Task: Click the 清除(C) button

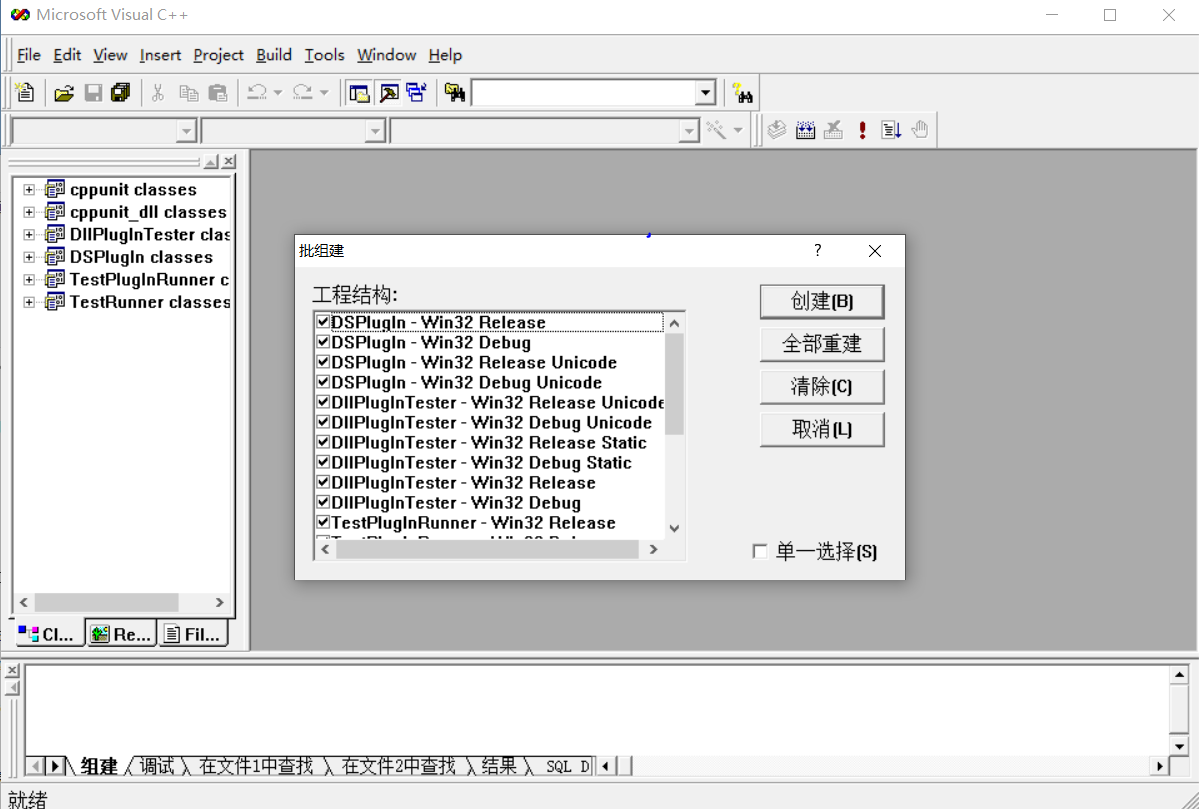Action: click(822, 387)
